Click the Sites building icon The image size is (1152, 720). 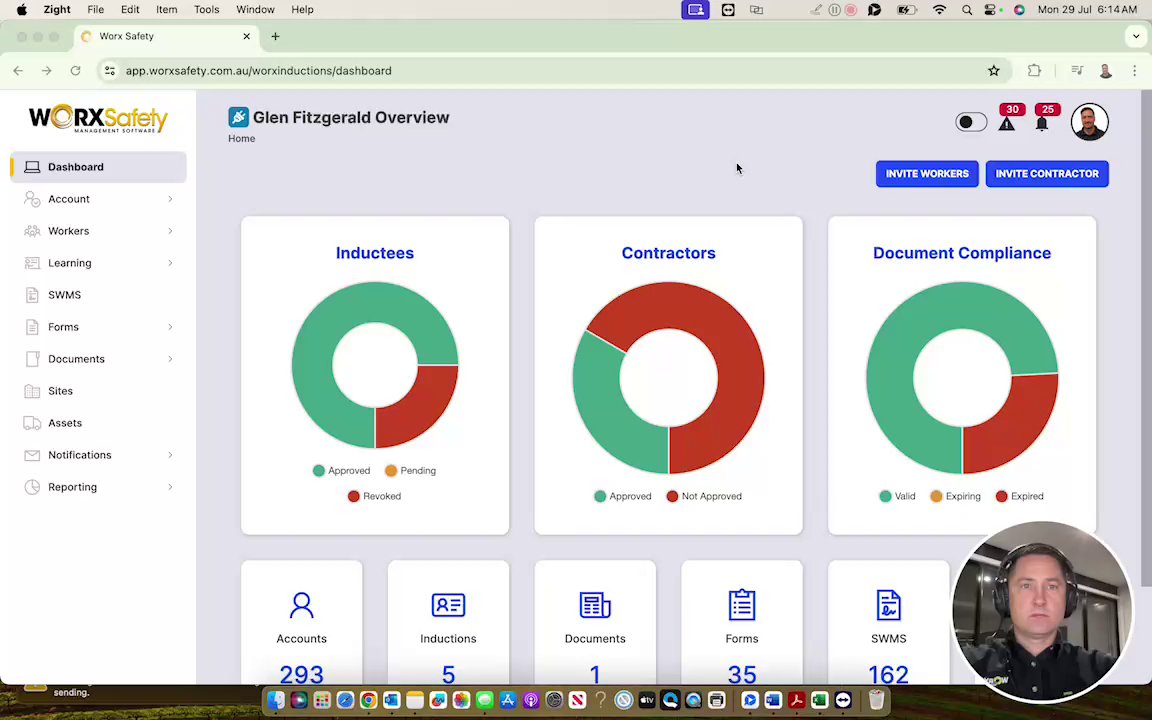[x=32, y=391]
